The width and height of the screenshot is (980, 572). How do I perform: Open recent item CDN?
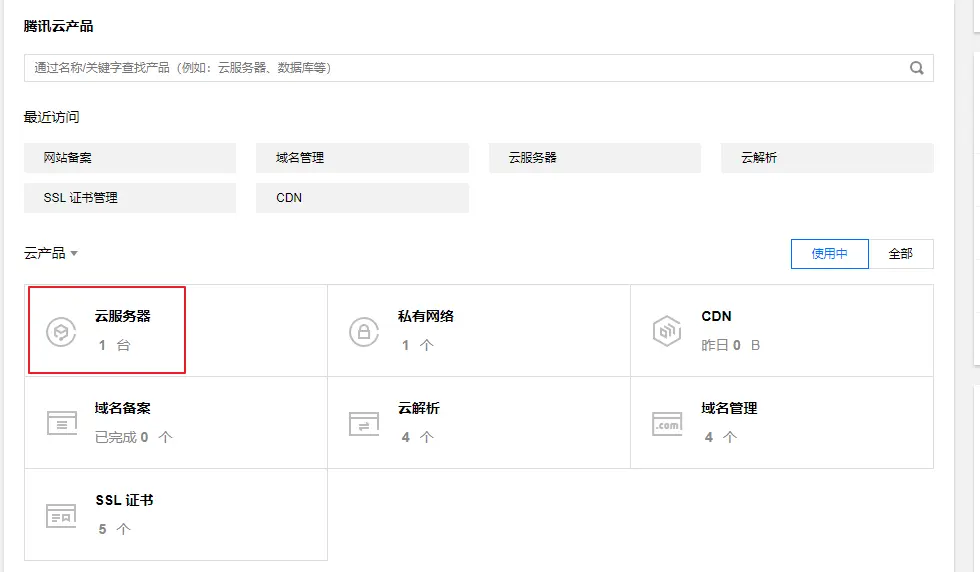pos(362,198)
